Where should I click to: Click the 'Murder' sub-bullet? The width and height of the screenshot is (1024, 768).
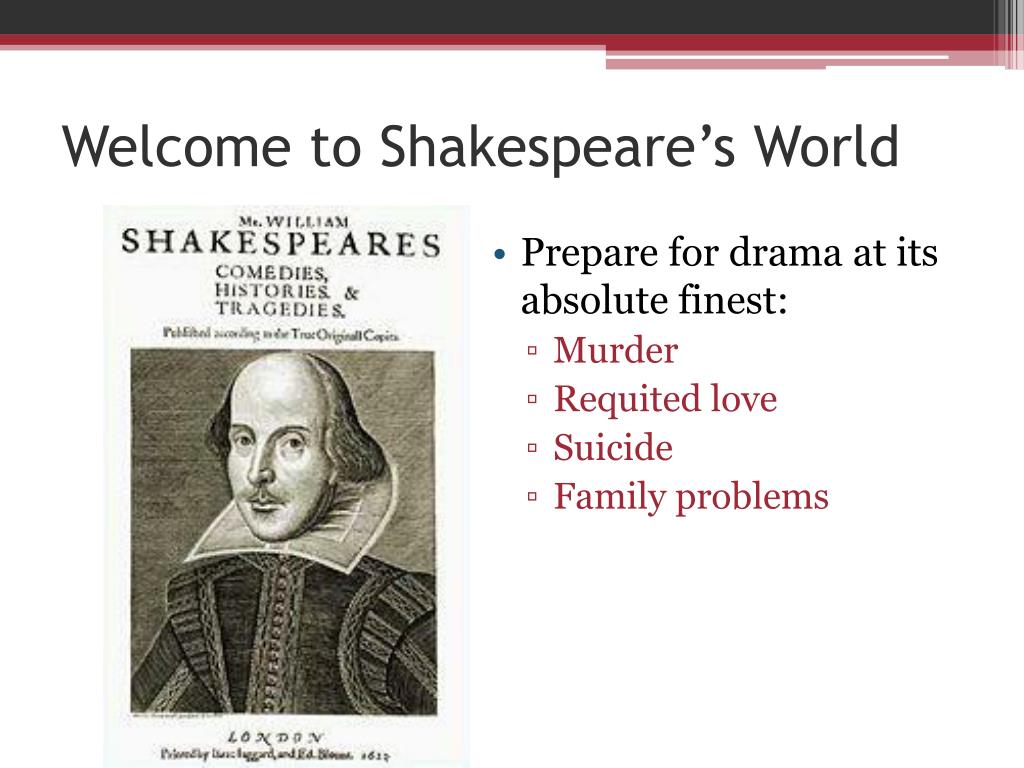[x=616, y=350]
